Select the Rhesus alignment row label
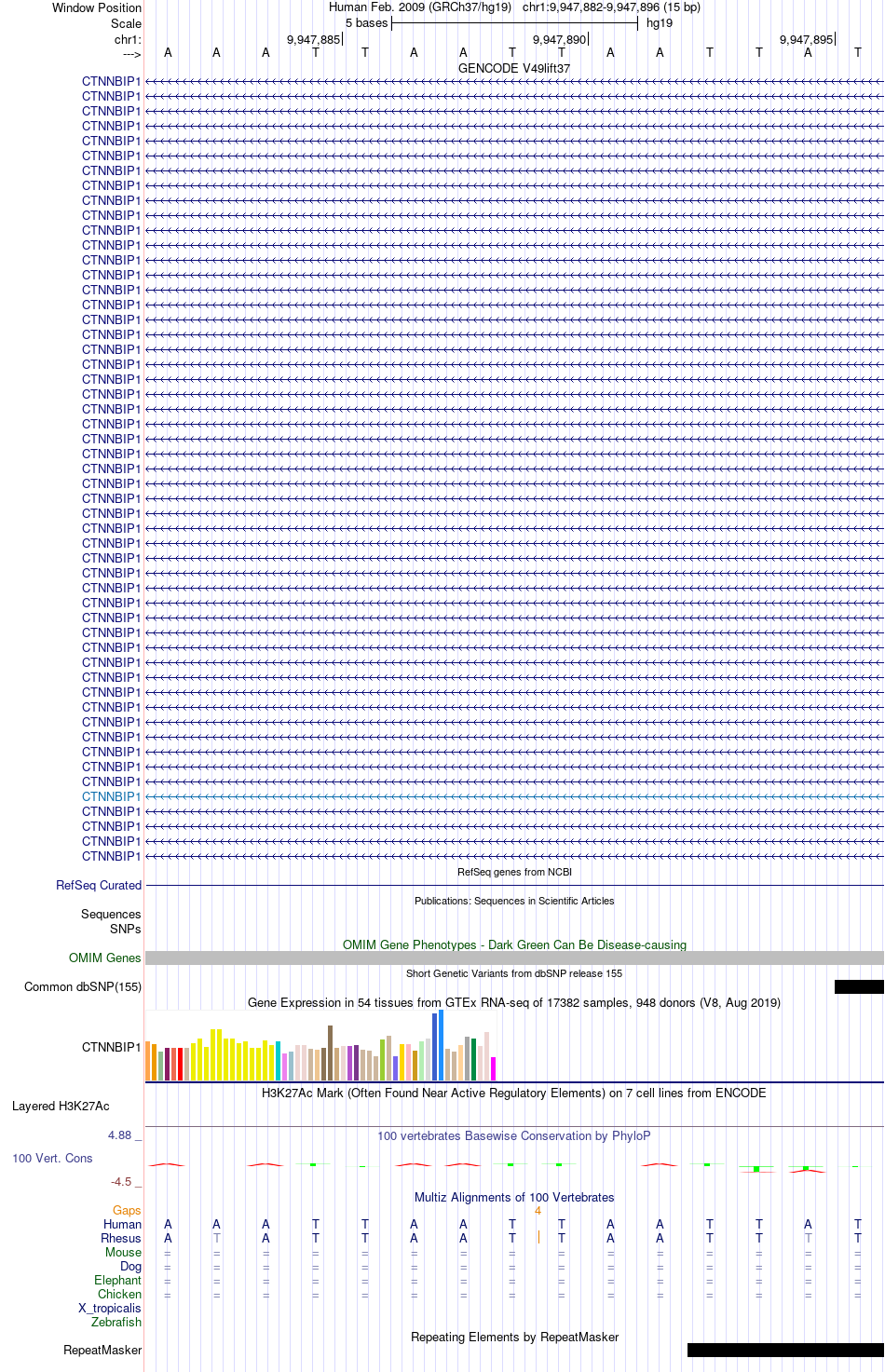885x1372 pixels. (x=121, y=1238)
